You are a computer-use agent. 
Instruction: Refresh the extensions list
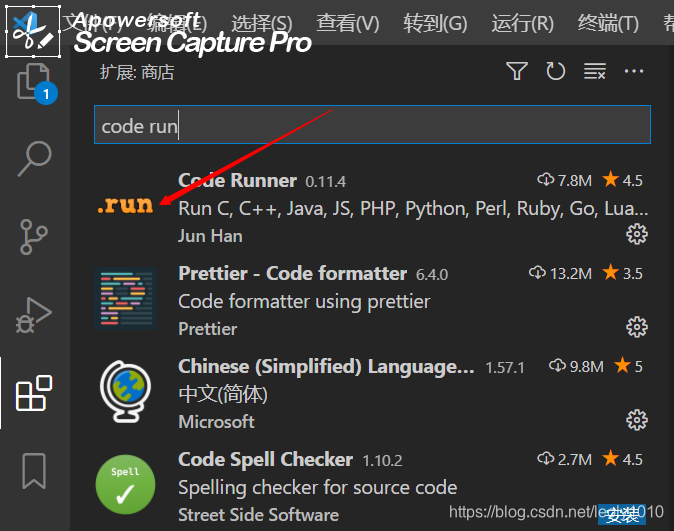click(x=555, y=71)
